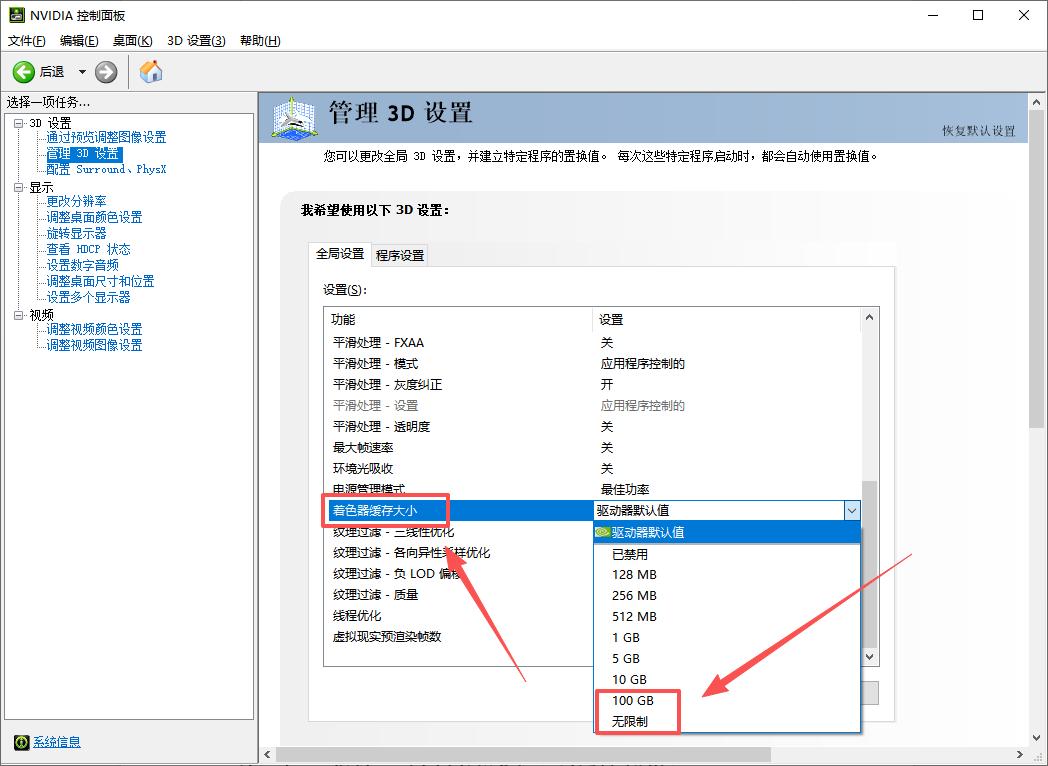The width and height of the screenshot is (1048, 766).
Task: Click main pane vertical scroll-up arrow
Action: pyautogui.click(x=1037, y=103)
